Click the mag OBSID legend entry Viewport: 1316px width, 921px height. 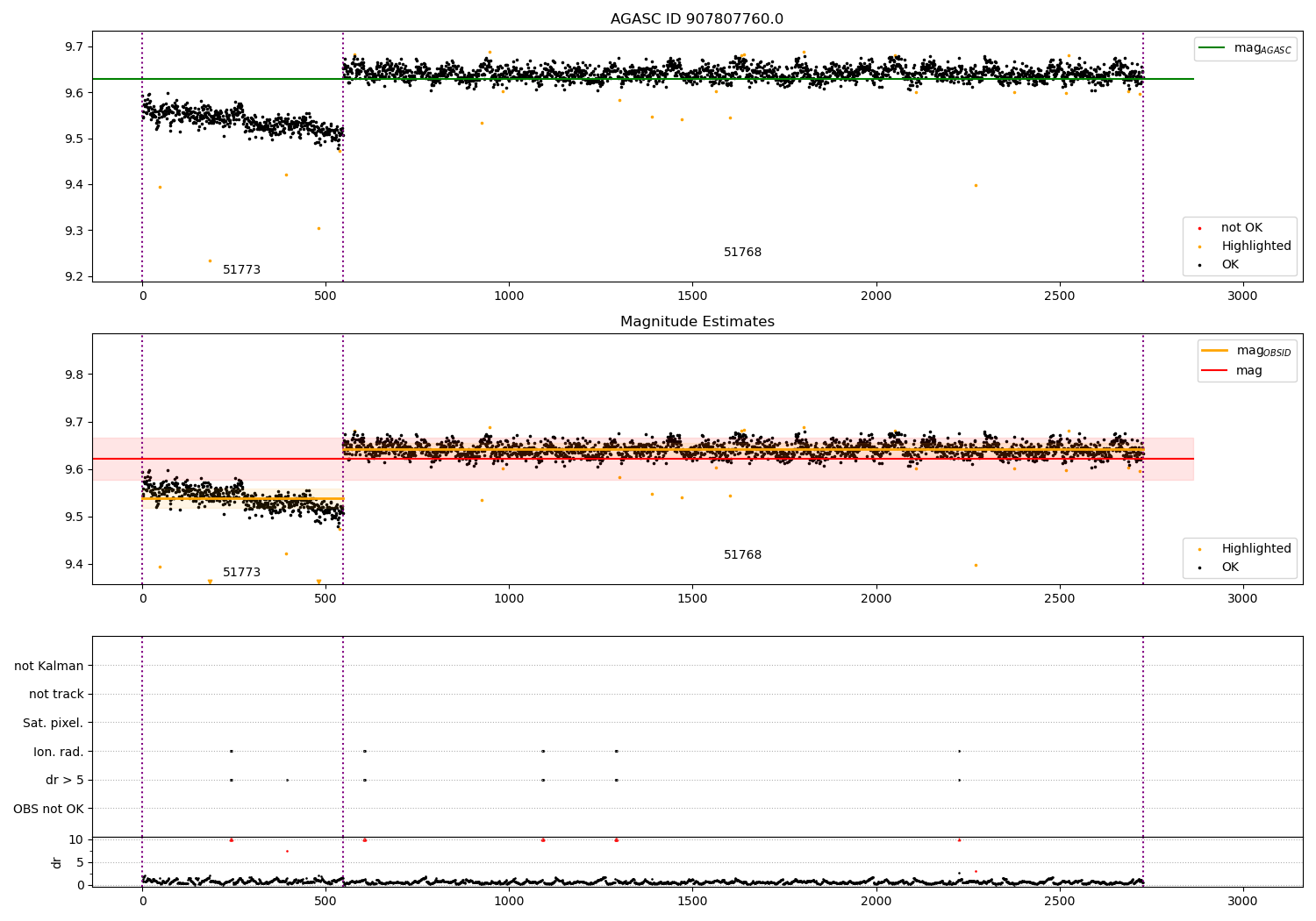click(1247, 351)
